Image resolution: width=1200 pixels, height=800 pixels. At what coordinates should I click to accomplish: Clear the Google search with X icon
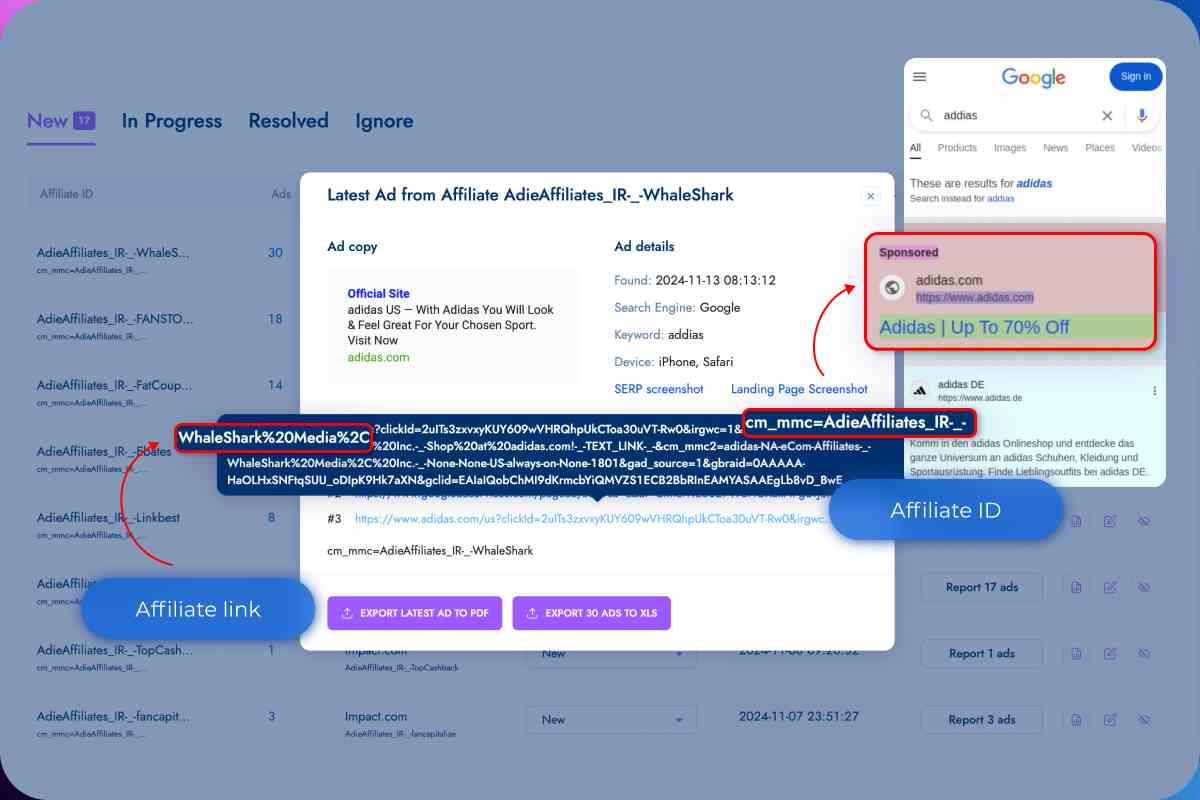coord(1107,116)
